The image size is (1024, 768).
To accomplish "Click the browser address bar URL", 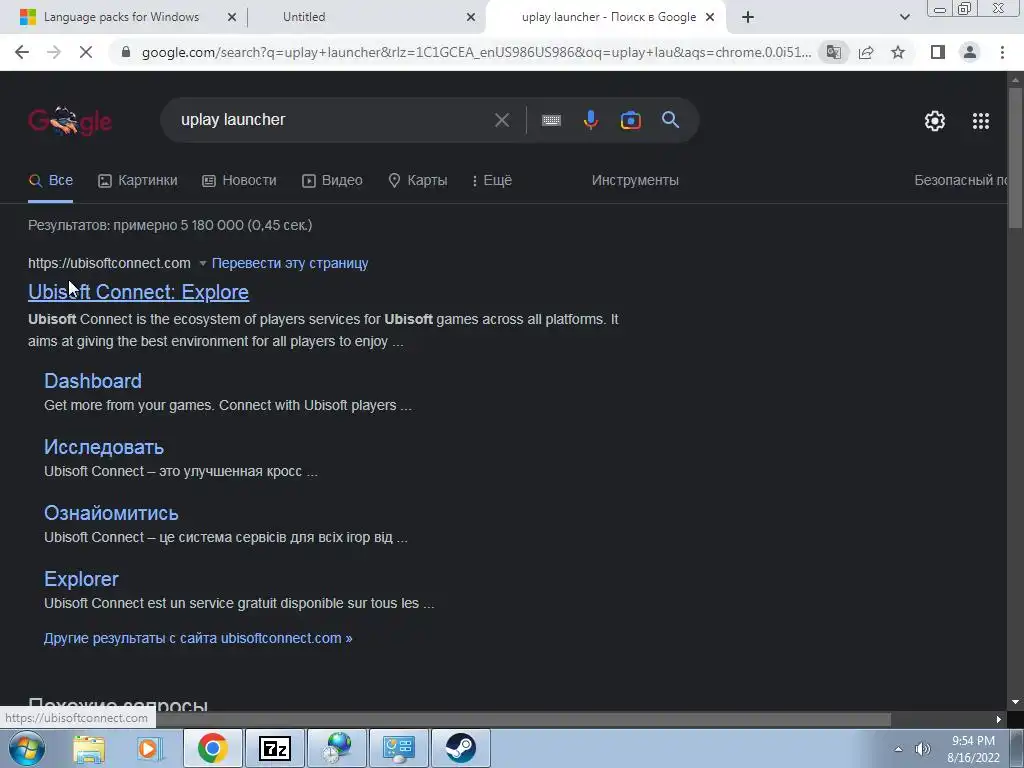I will [x=475, y=52].
